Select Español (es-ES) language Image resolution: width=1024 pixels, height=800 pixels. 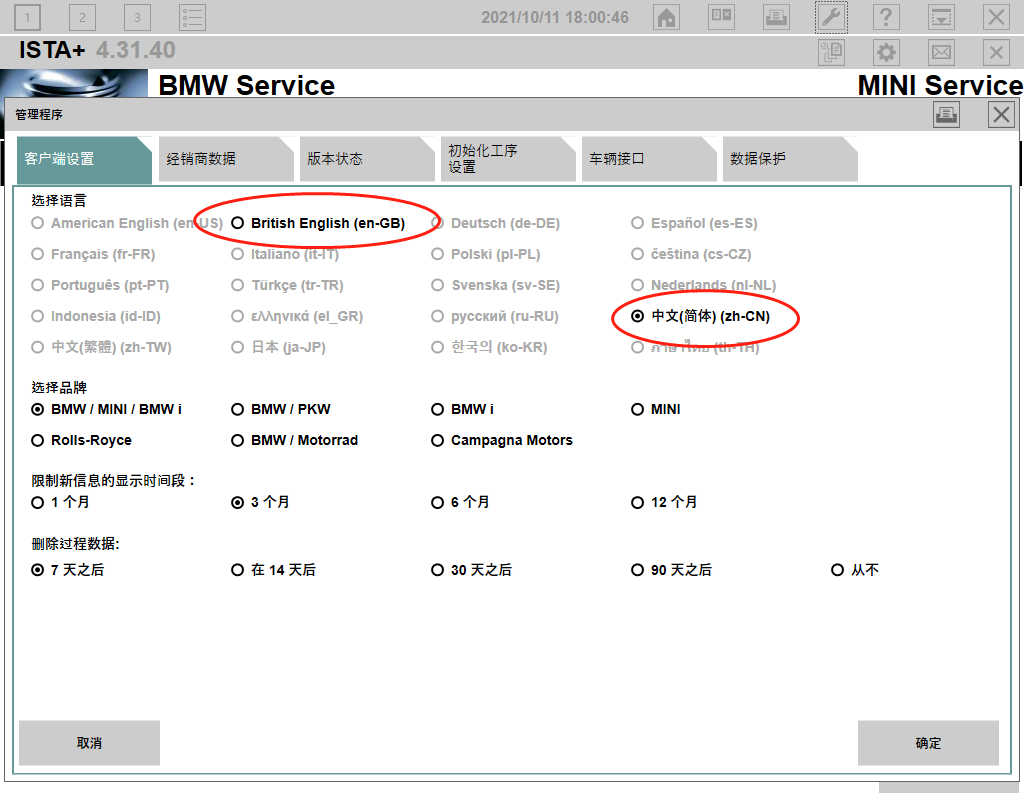[694, 223]
